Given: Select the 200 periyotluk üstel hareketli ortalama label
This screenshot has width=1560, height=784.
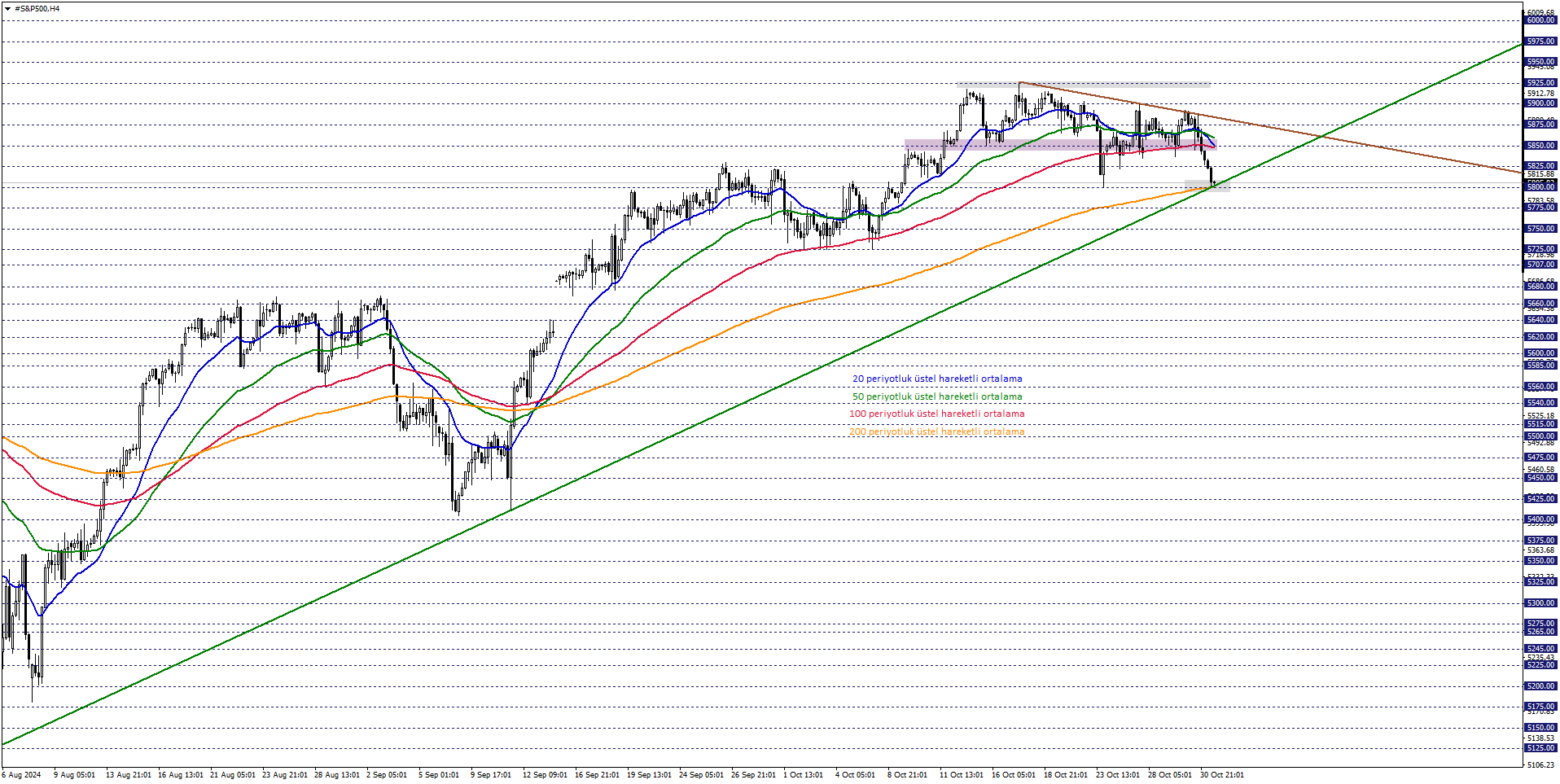Looking at the screenshot, I should [x=937, y=431].
